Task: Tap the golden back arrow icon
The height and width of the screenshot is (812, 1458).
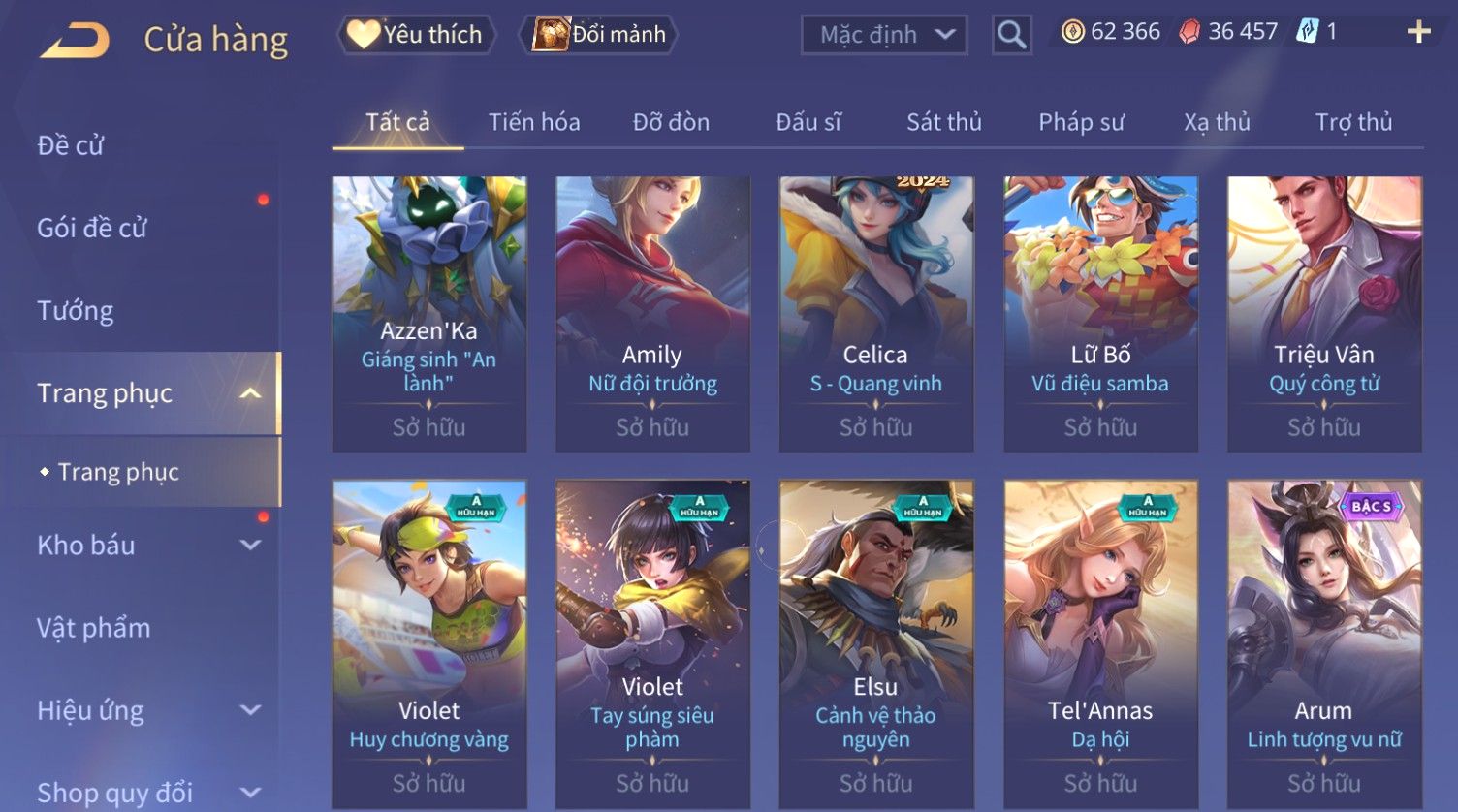Action: pos(74,41)
